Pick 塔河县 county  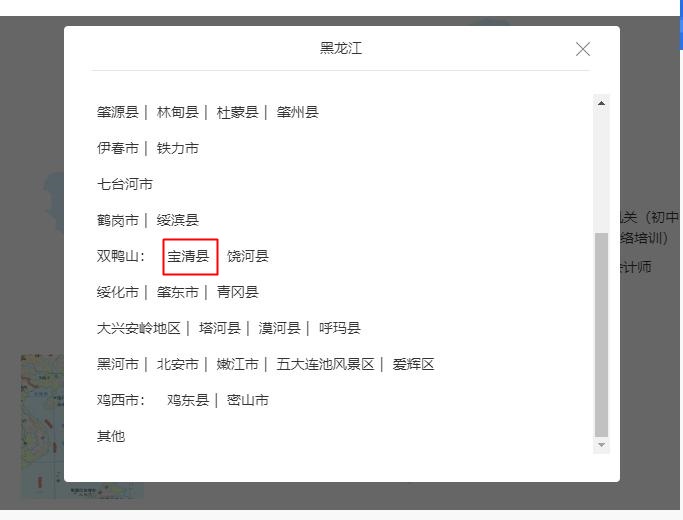pyautogui.click(x=220, y=328)
